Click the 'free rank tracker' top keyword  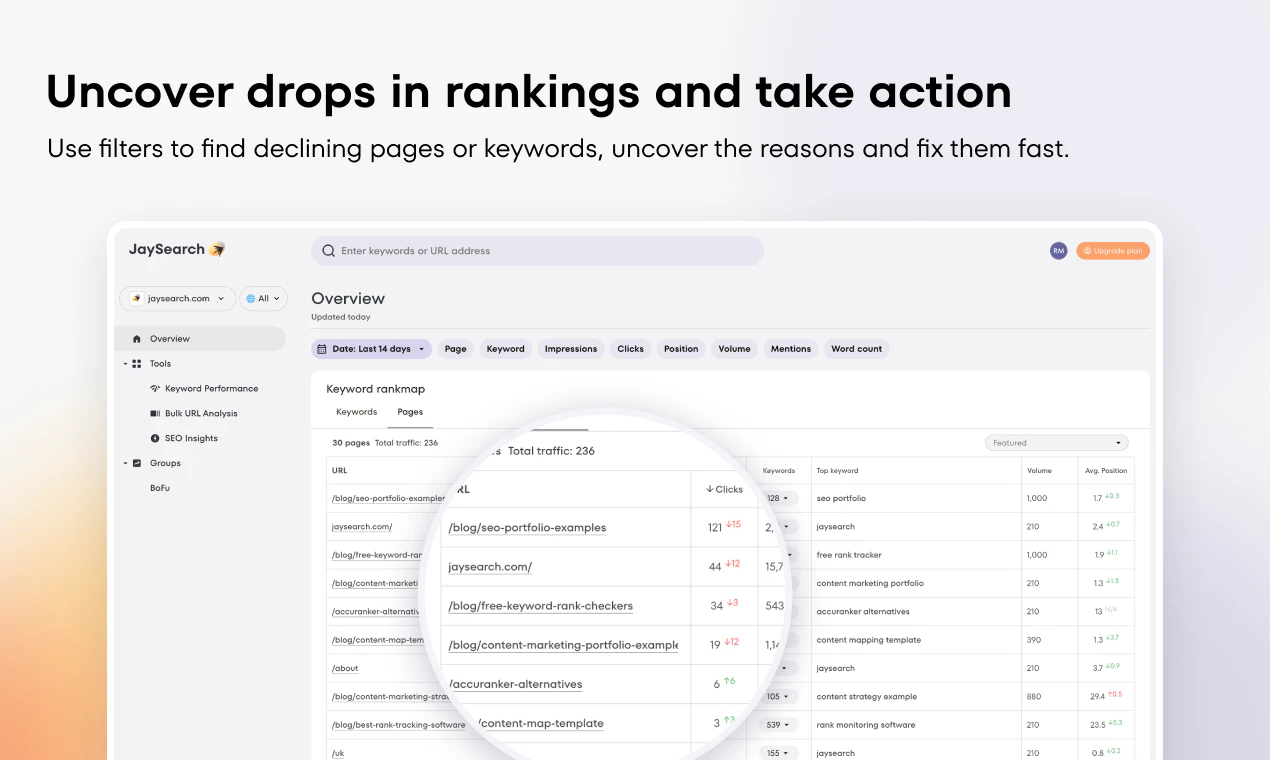[x=849, y=555]
